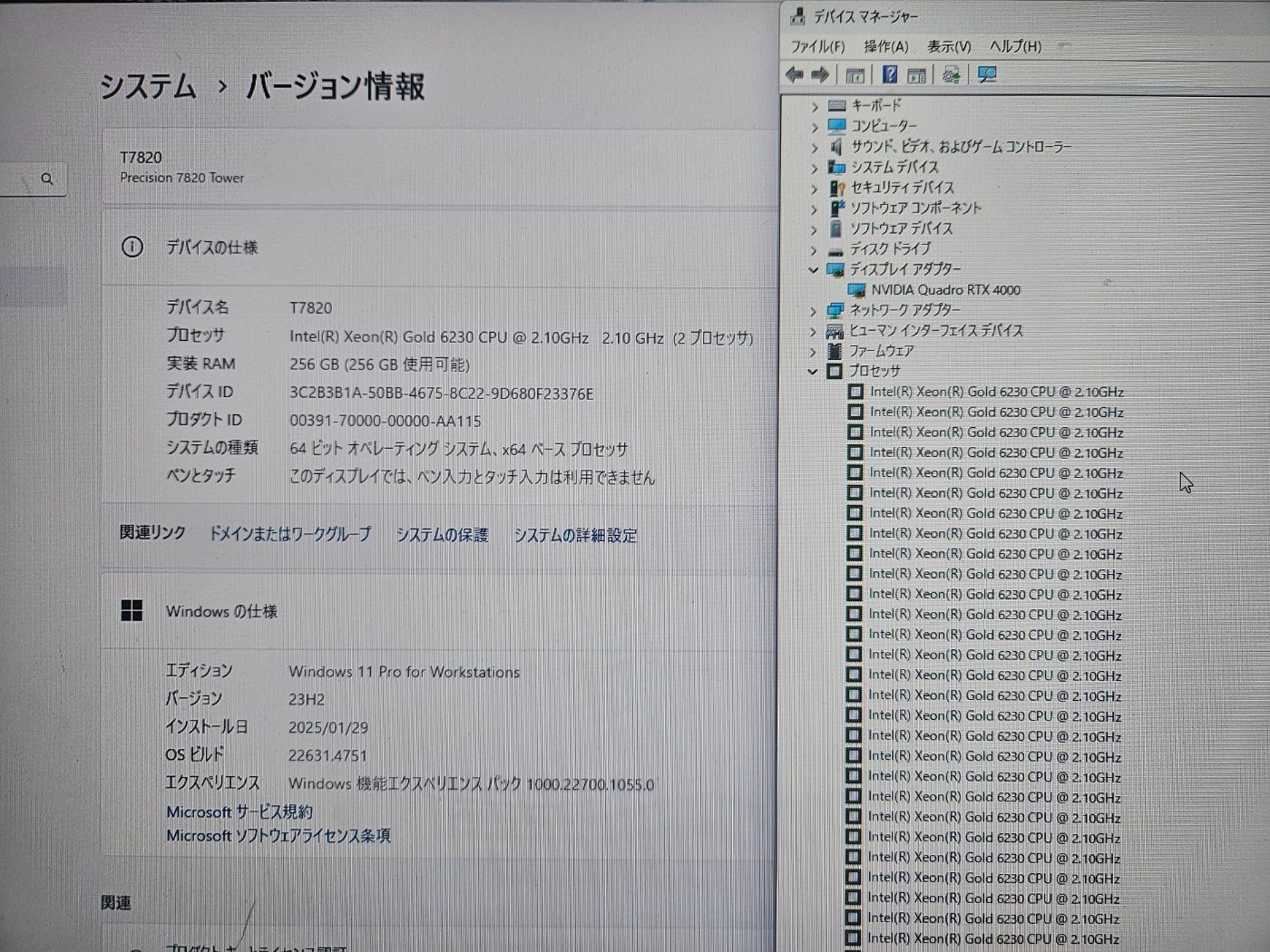
Task: Select the ヒューマン インターフェイス デバイス label
Action: pos(935,331)
